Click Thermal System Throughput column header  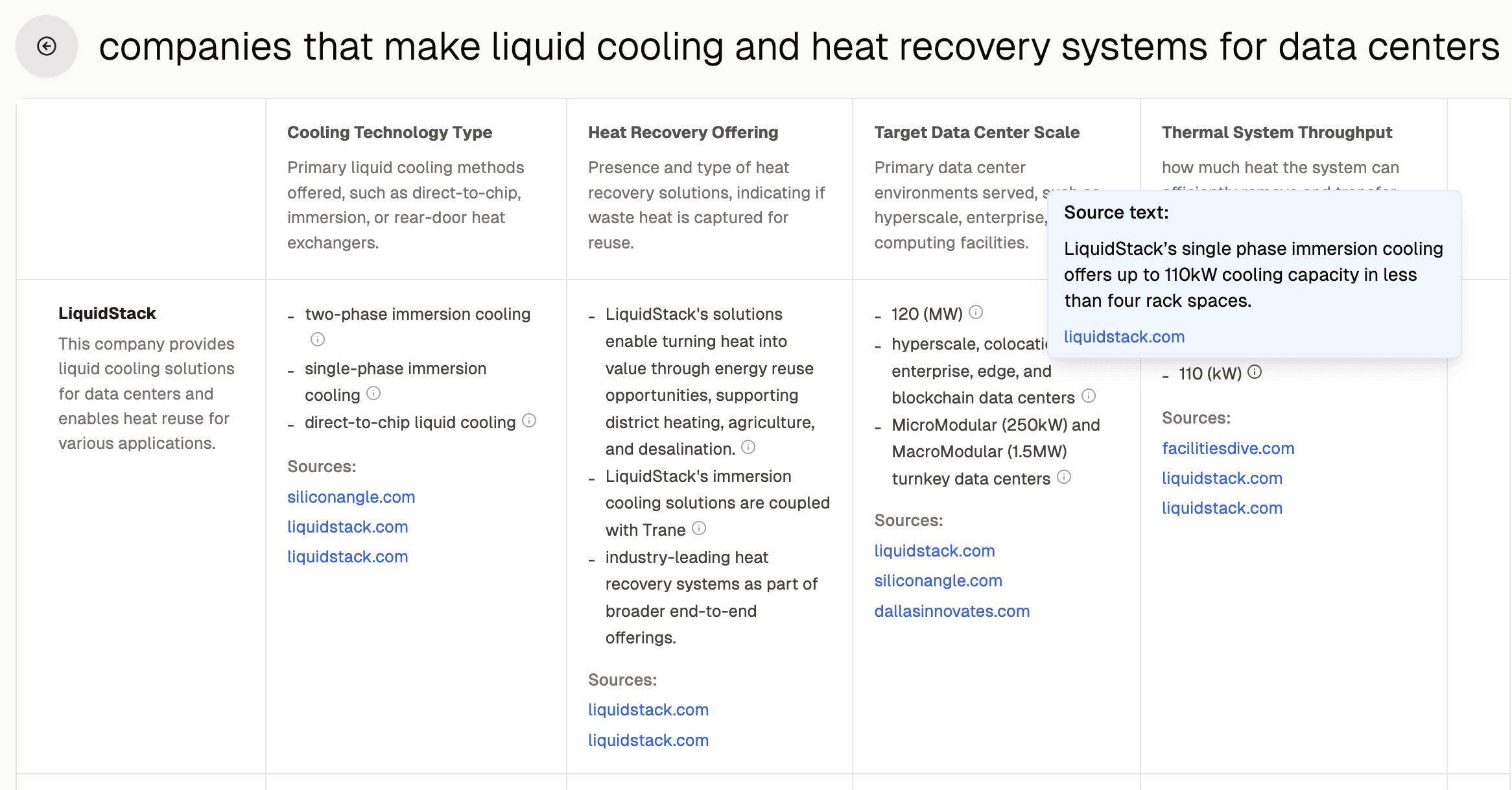pyautogui.click(x=1276, y=132)
